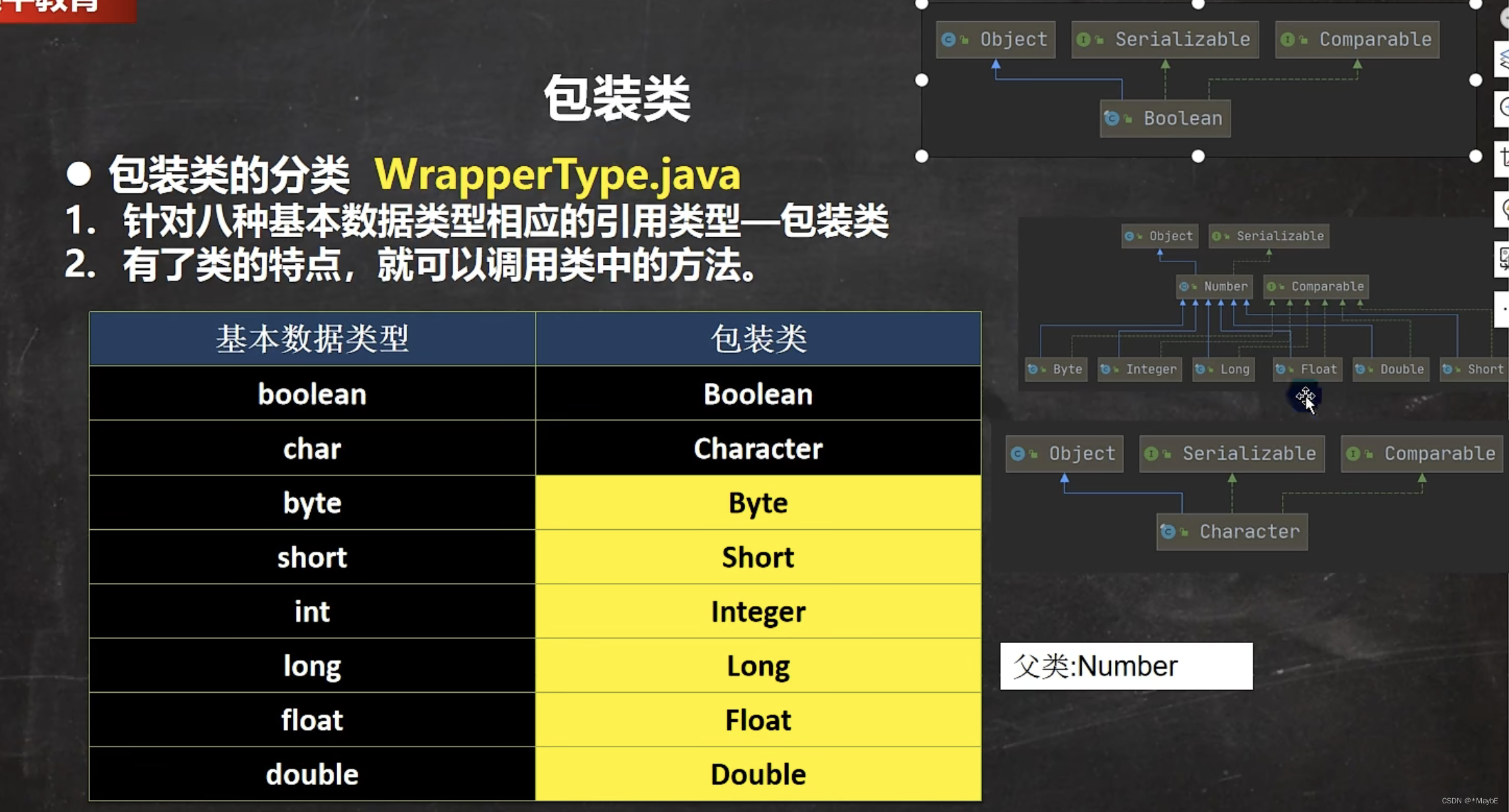Select the crop picture tool icon
Viewport: 1509px width, 812px height.
point(1504,158)
